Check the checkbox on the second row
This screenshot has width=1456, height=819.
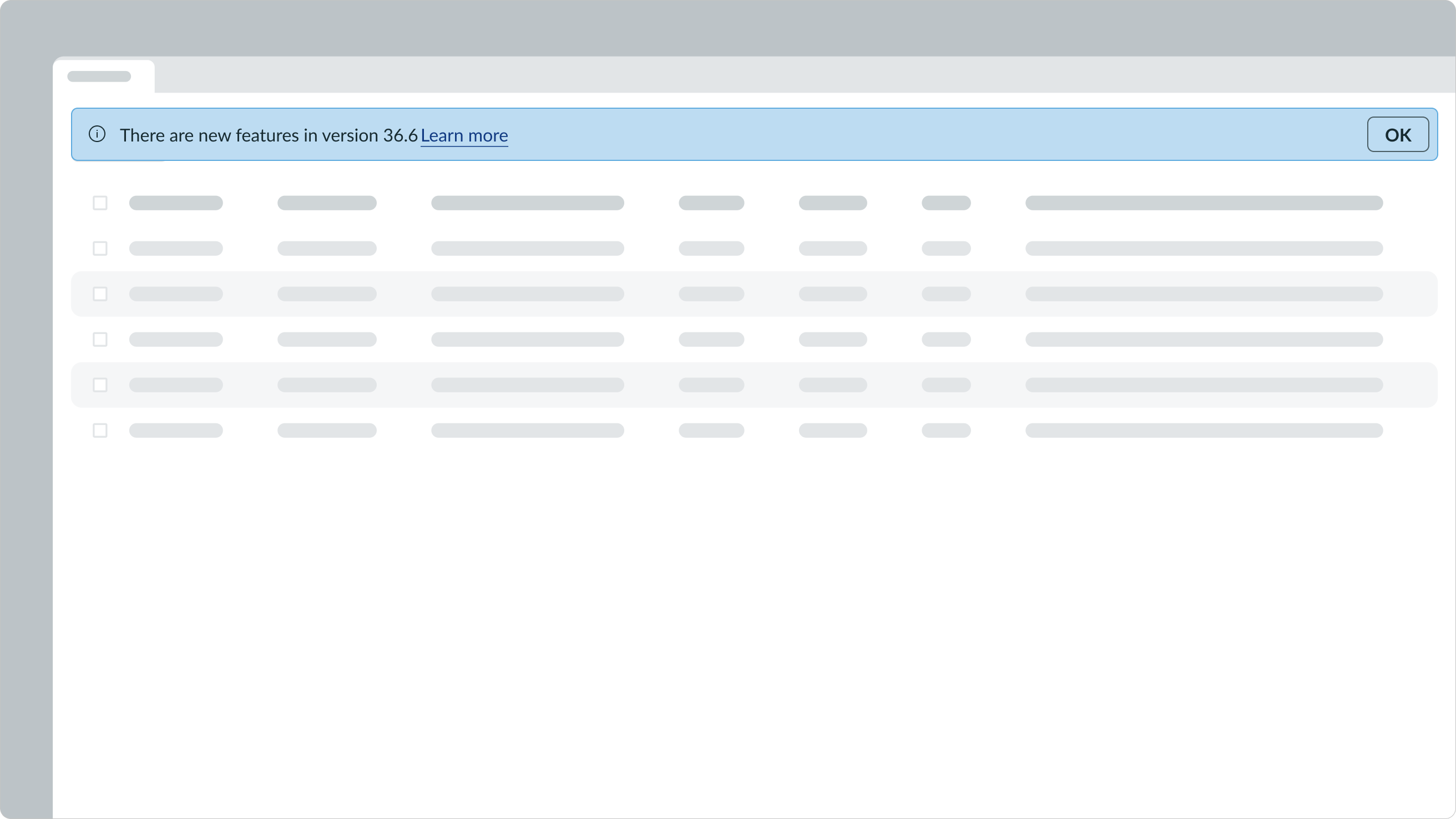click(x=100, y=248)
